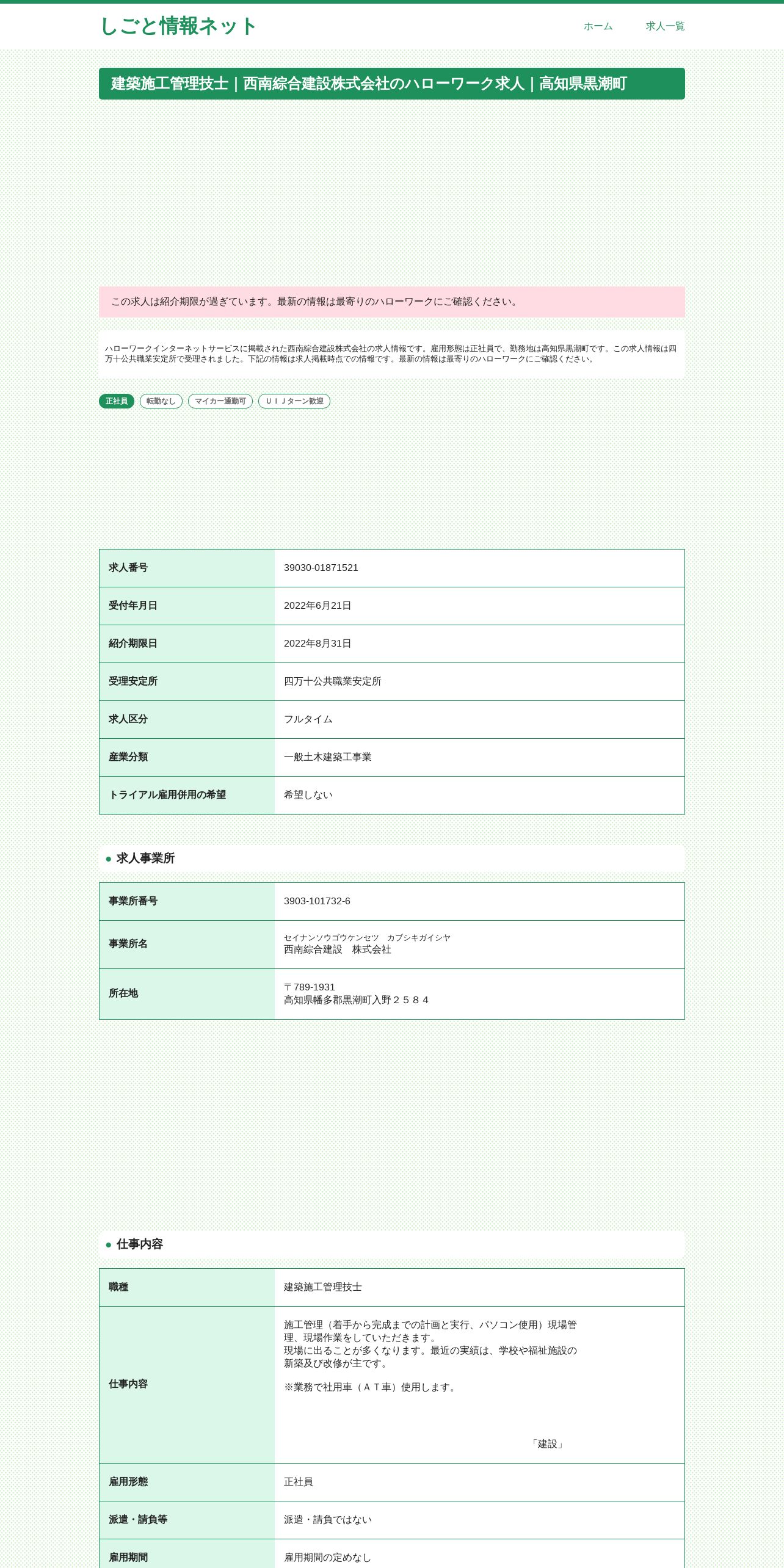
Task: Select the date 2022年6月21日
Action: (x=318, y=606)
